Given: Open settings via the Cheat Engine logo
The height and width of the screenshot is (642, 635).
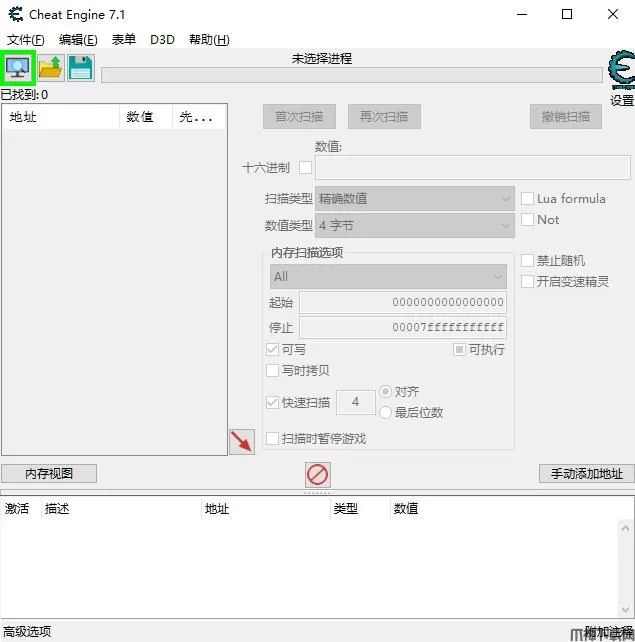Looking at the screenshot, I should click(621, 70).
